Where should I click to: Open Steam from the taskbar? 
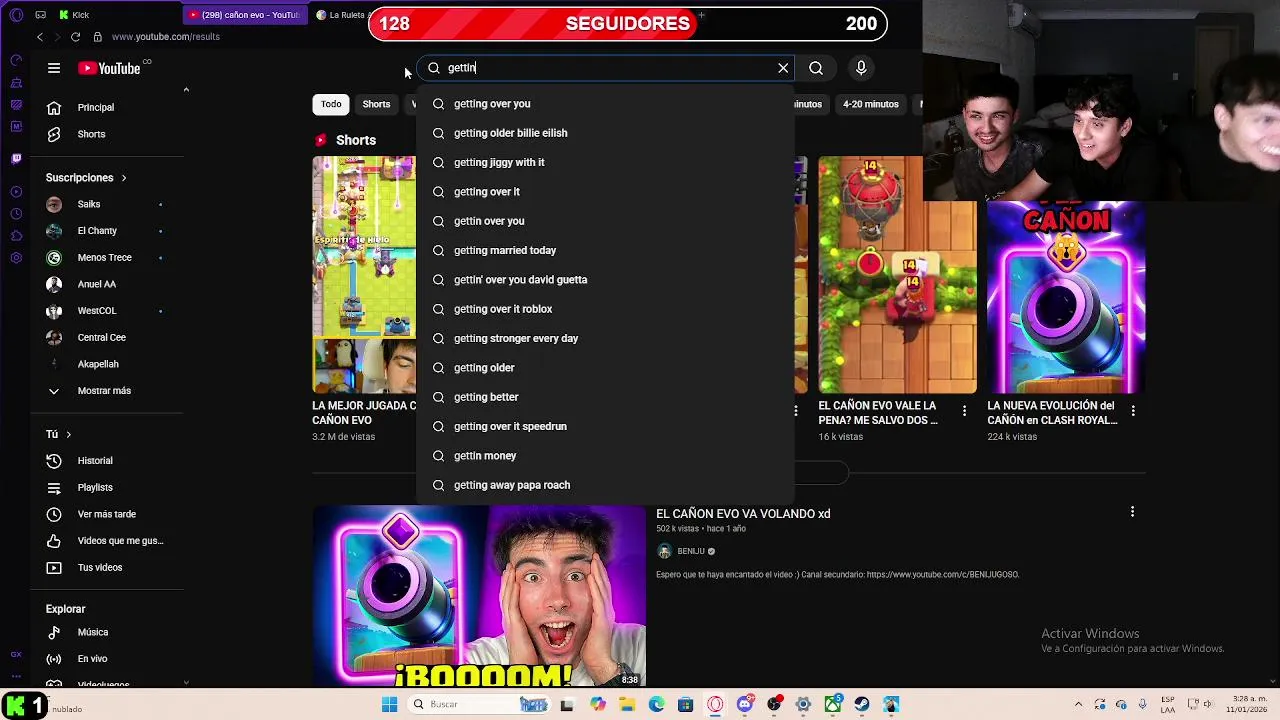pyautogui.click(x=861, y=705)
